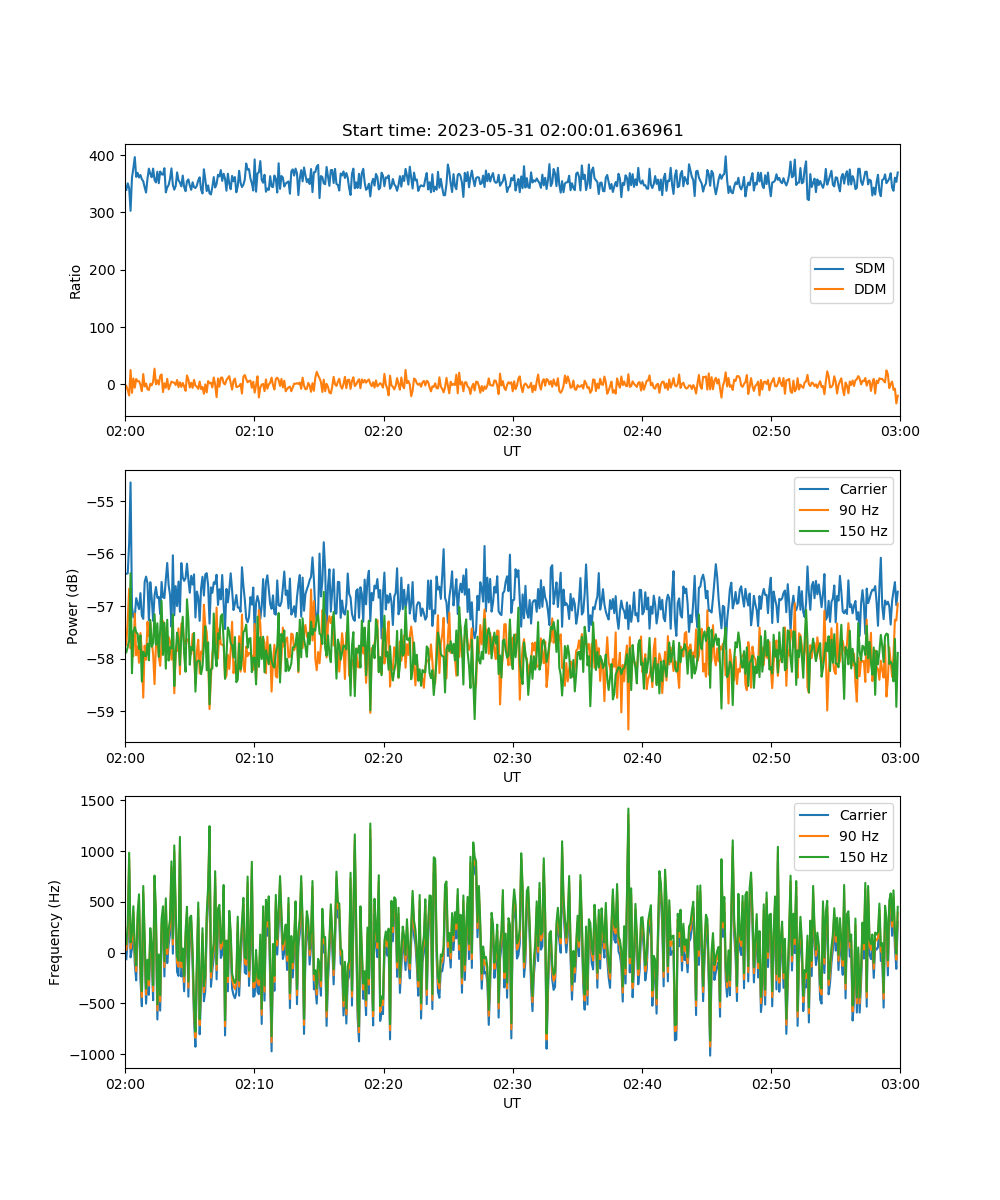This screenshot has height=1200, width=1000.
Task: Click '150 Hz' in the Power plot legend
Action: (x=863, y=531)
